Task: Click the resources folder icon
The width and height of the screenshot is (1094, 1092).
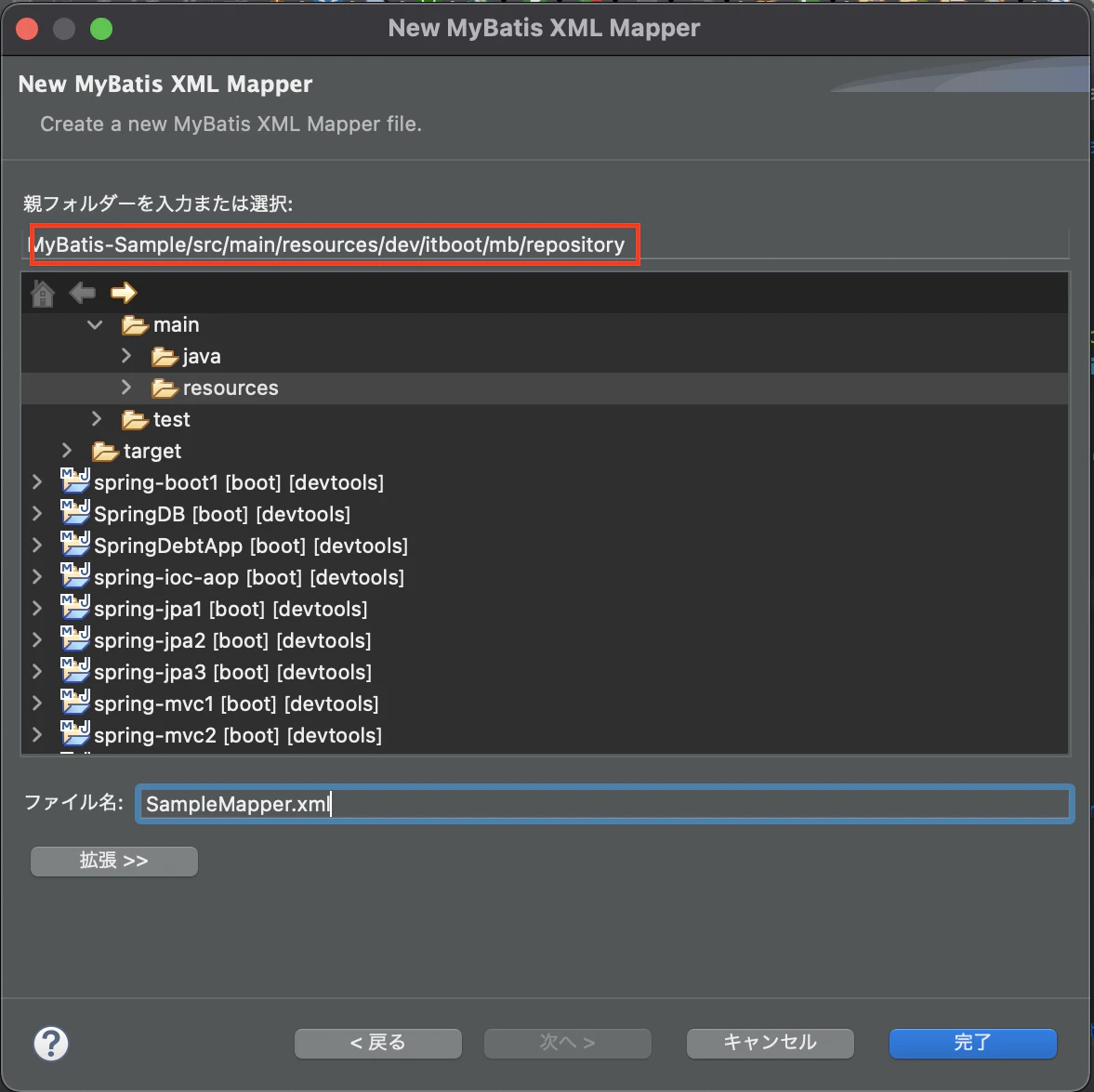Action: tap(165, 388)
